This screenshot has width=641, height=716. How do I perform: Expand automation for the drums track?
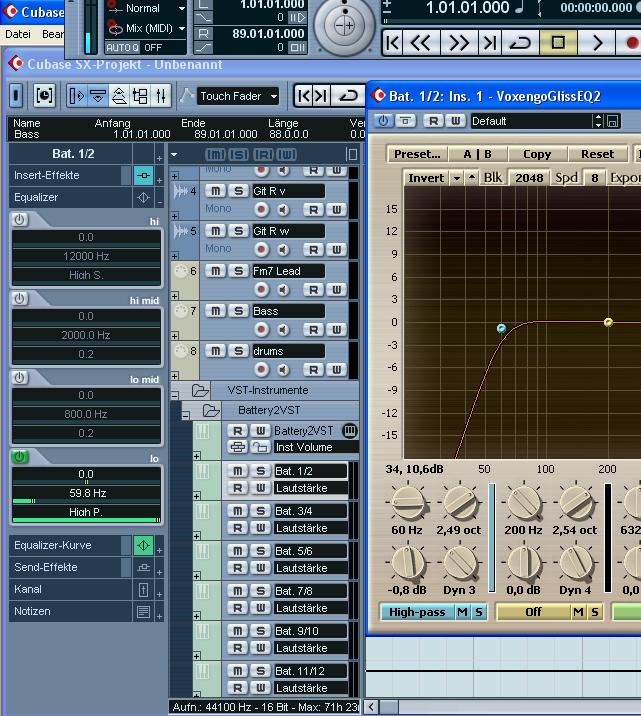175,376
